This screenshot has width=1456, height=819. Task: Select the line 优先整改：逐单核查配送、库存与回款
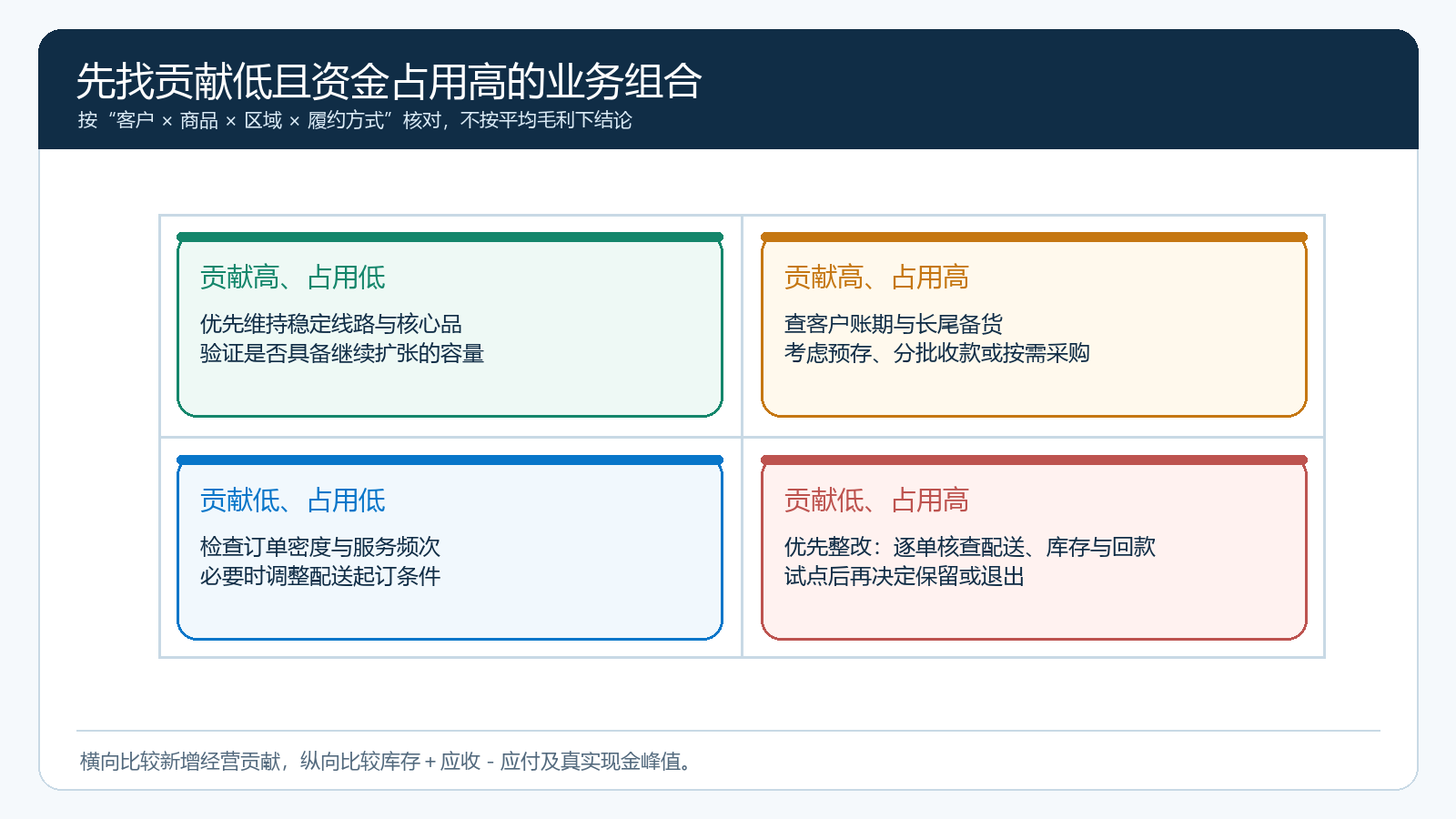click(x=970, y=547)
